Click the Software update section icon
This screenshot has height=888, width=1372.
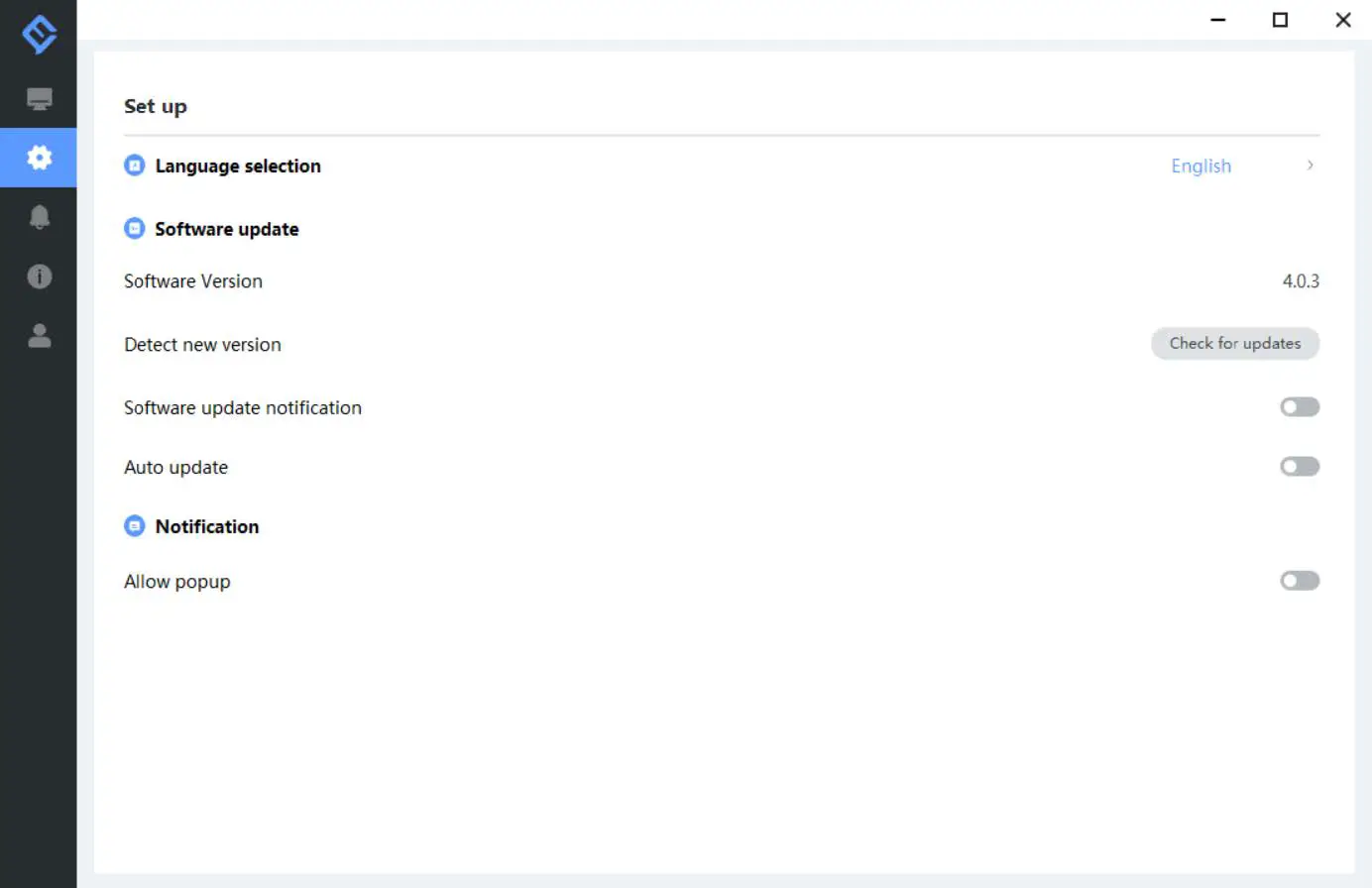click(x=135, y=229)
